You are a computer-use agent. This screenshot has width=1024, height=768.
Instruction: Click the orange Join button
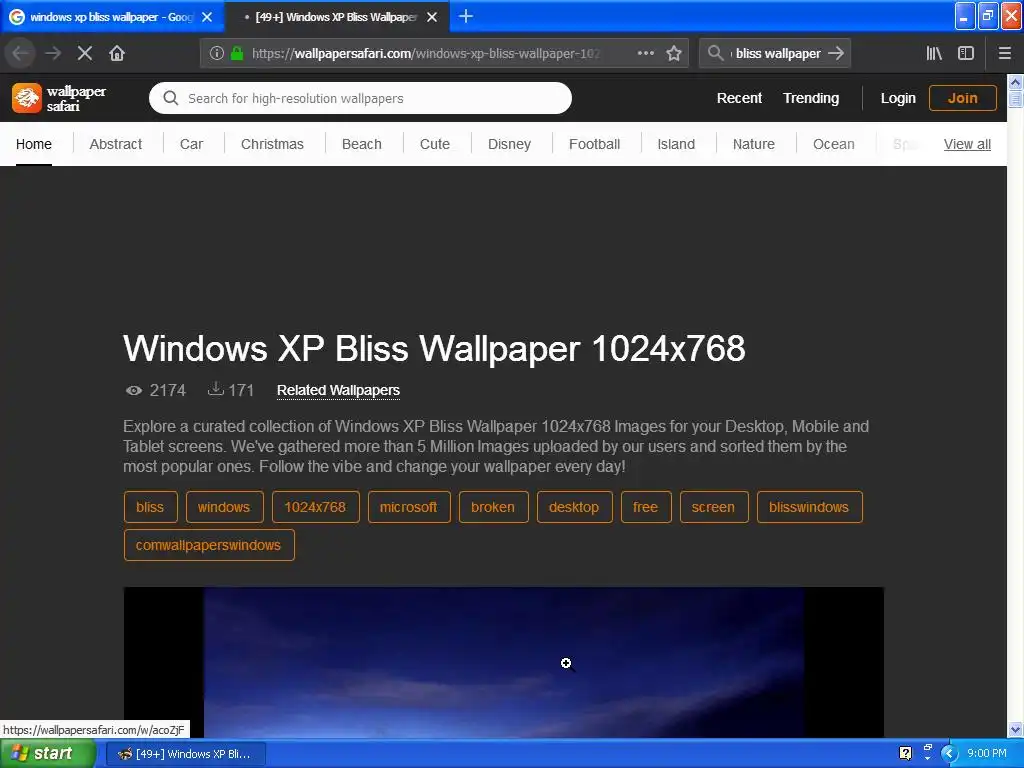[x=963, y=98]
